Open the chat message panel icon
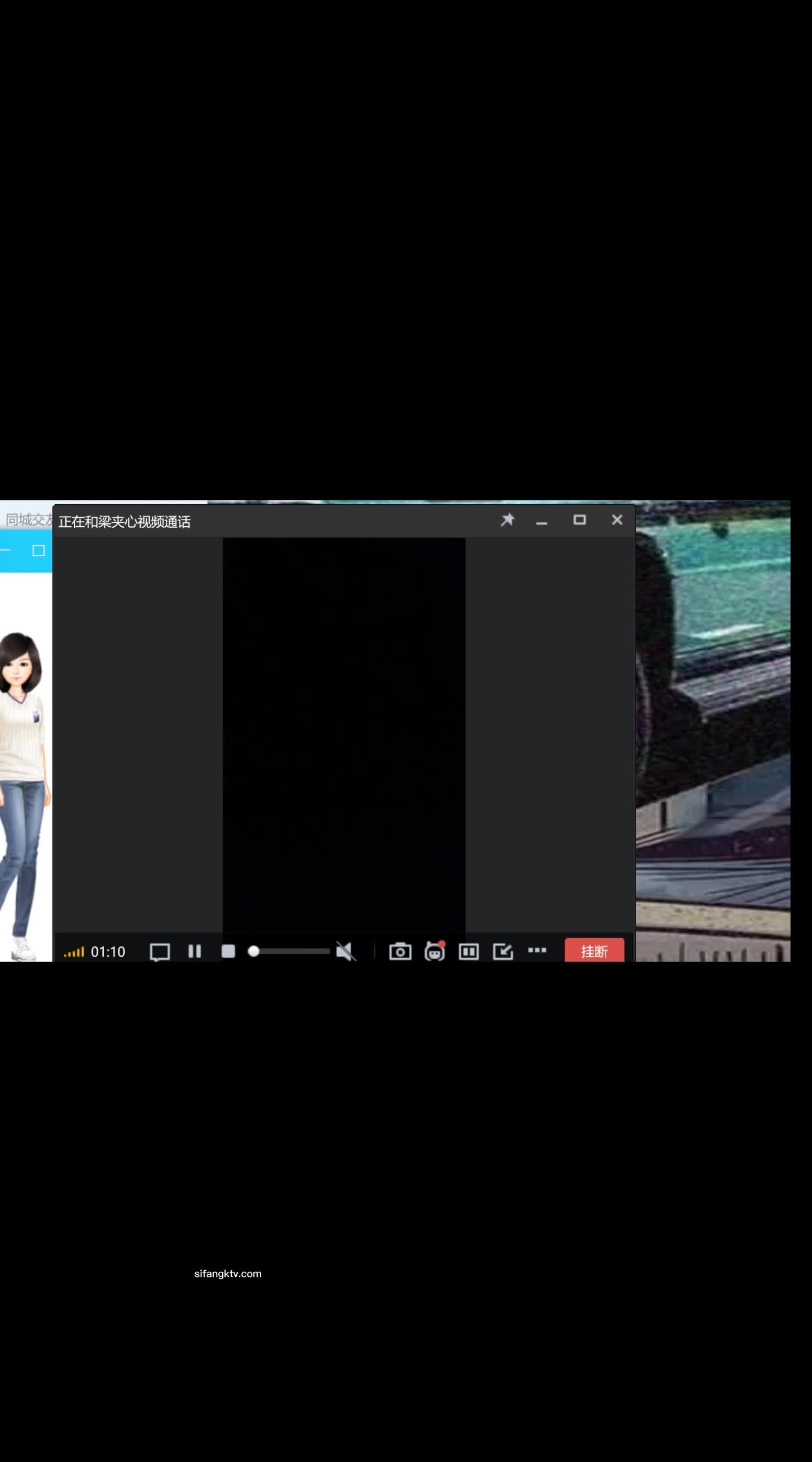Image resolution: width=812 pixels, height=1462 pixels. (x=160, y=952)
